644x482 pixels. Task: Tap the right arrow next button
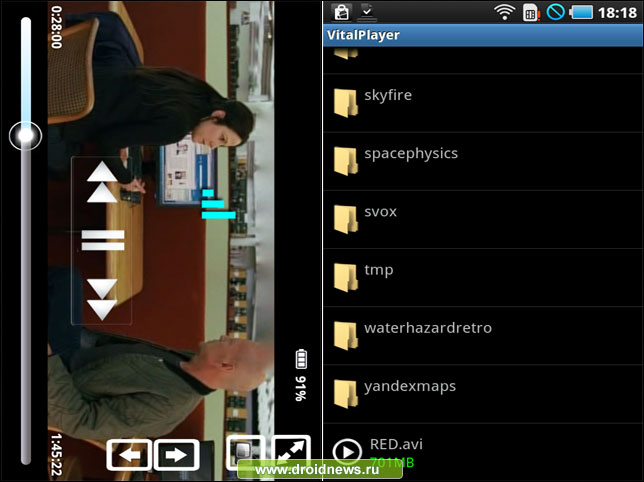click(x=177, y=455)
